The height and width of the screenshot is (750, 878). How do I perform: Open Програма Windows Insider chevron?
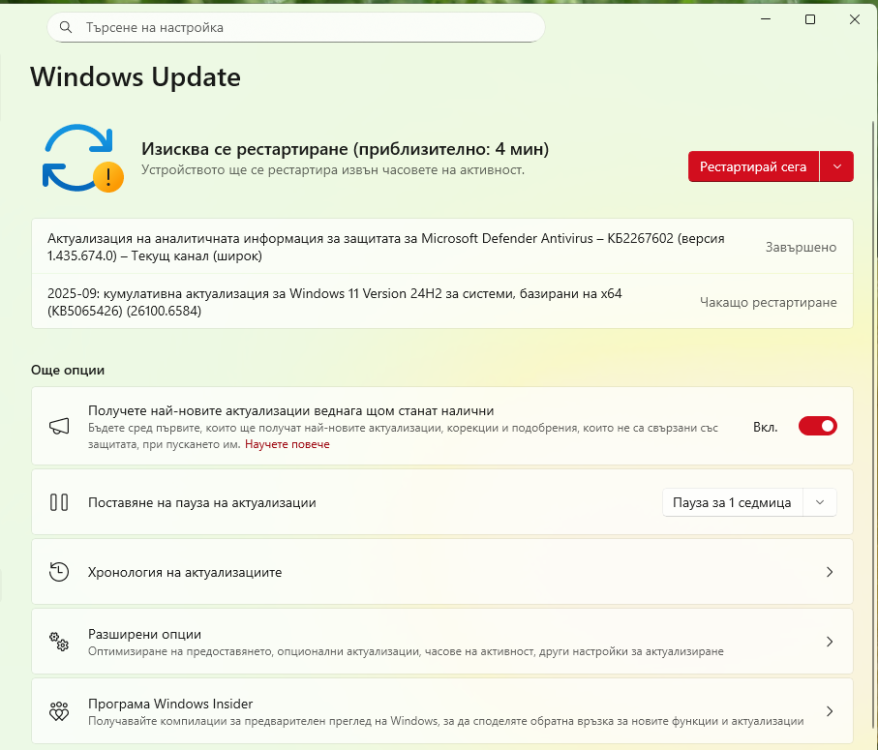[830, 711]
